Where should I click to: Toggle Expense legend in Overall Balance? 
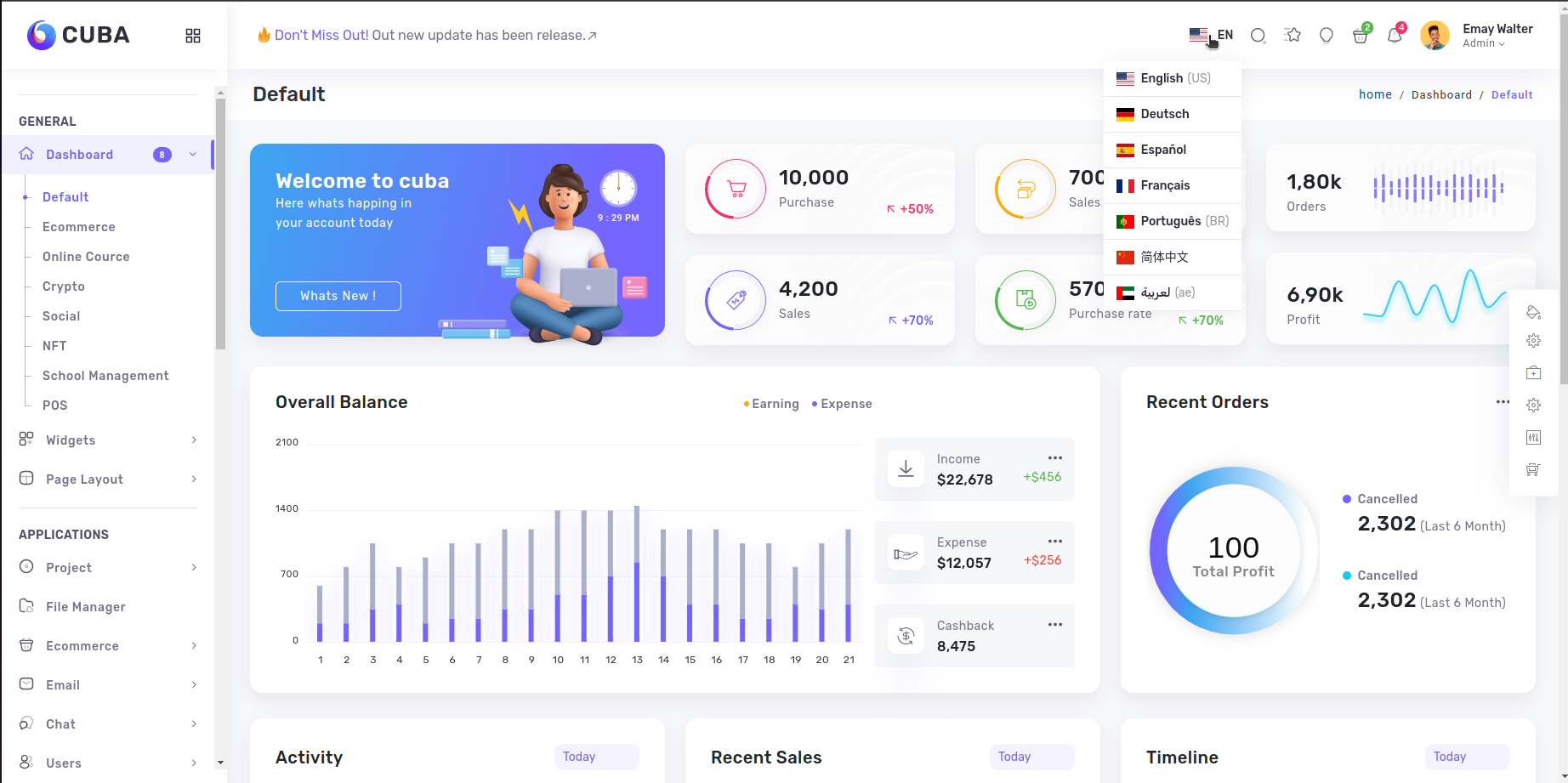pyautogui.click(x=842, y=404)
